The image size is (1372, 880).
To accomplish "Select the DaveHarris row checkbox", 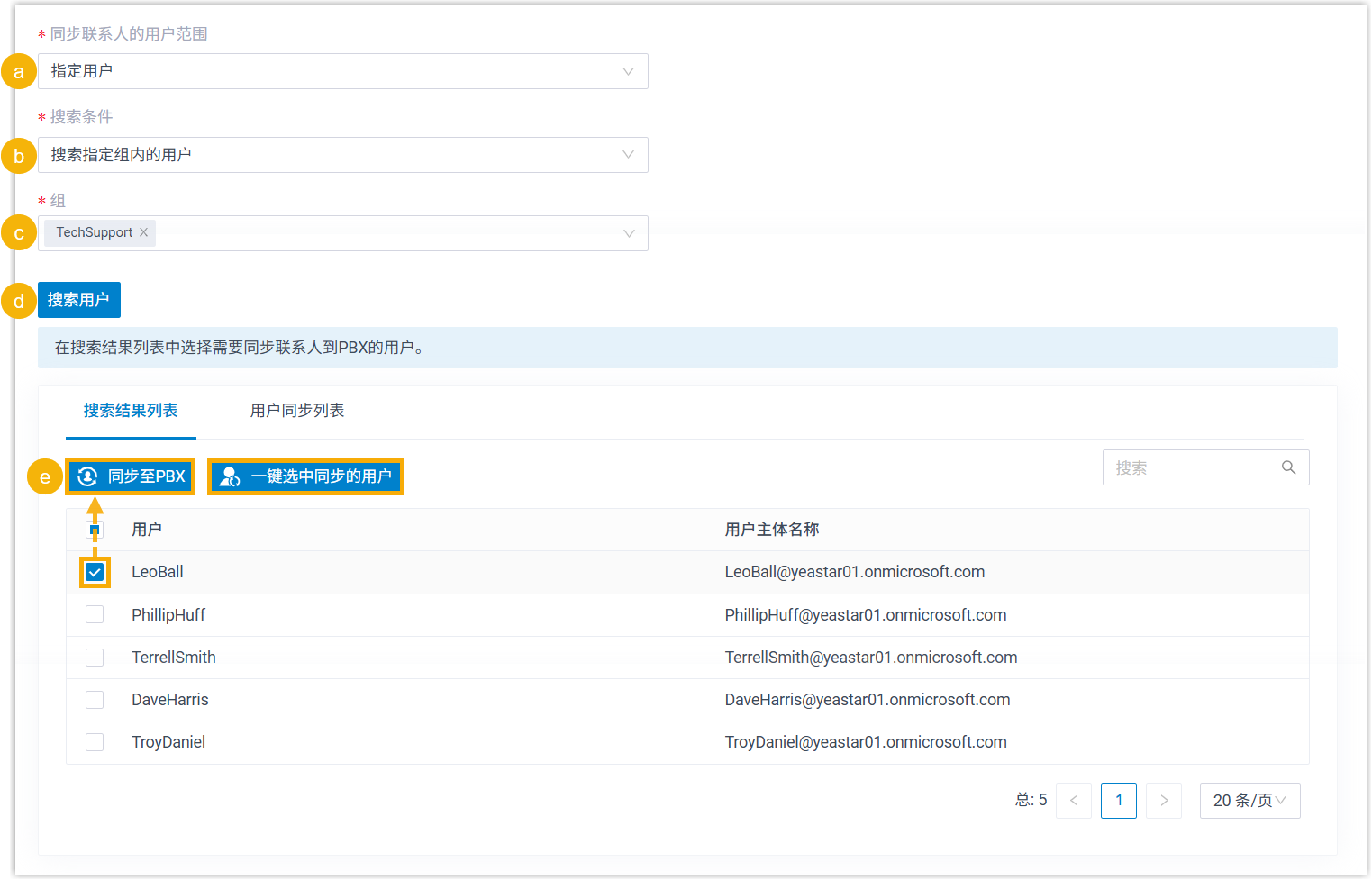I will (x=95, y=700).
